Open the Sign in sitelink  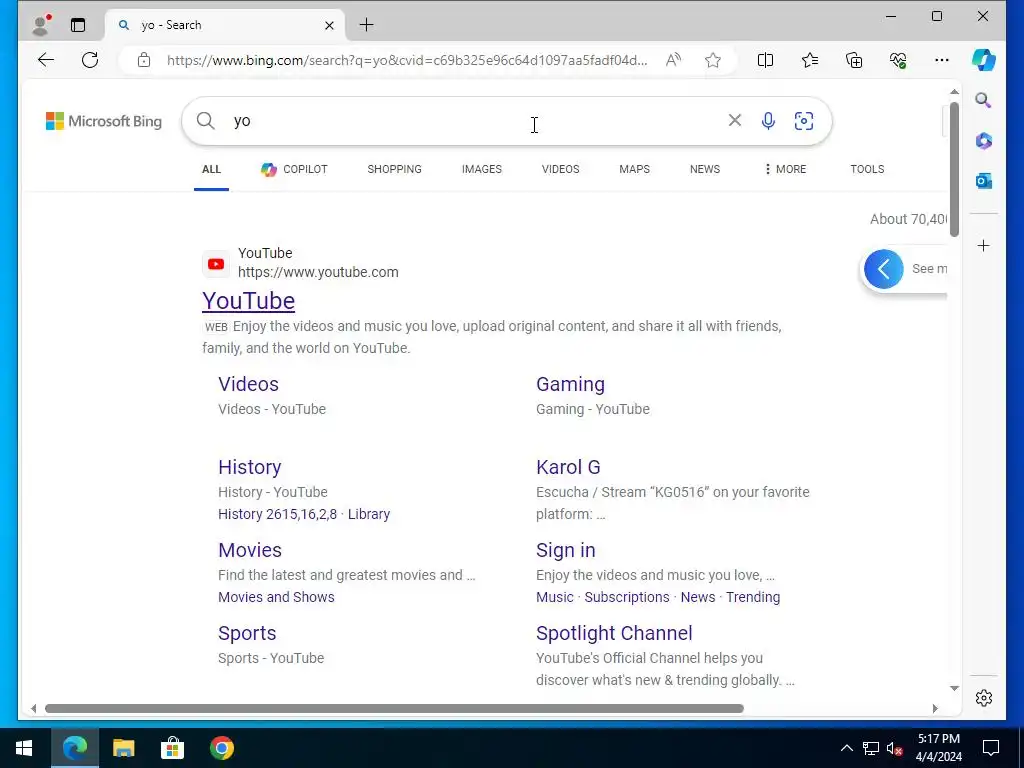tap(566, 551)
